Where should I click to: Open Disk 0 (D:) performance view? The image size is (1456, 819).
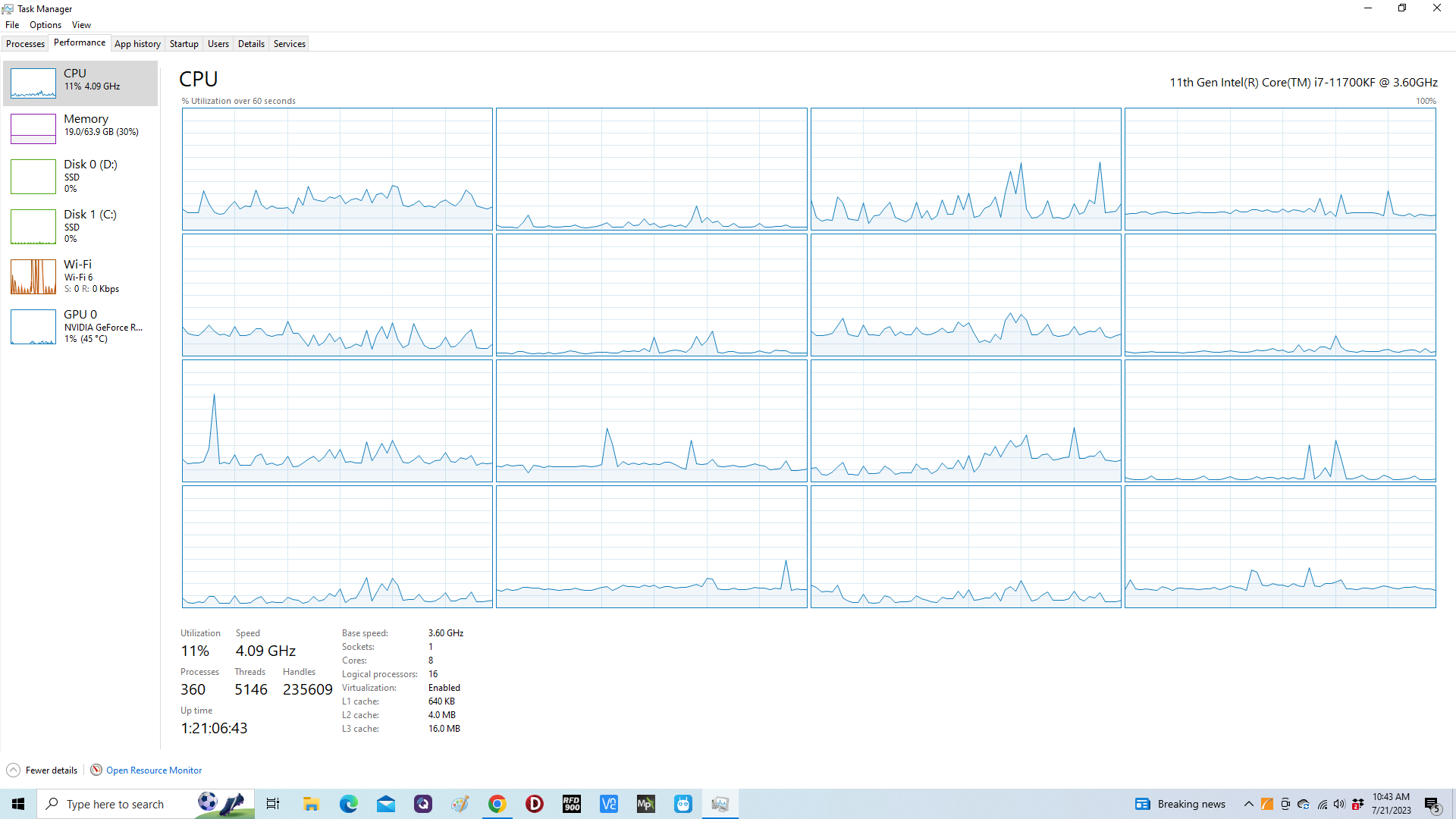tap(90, 165)
